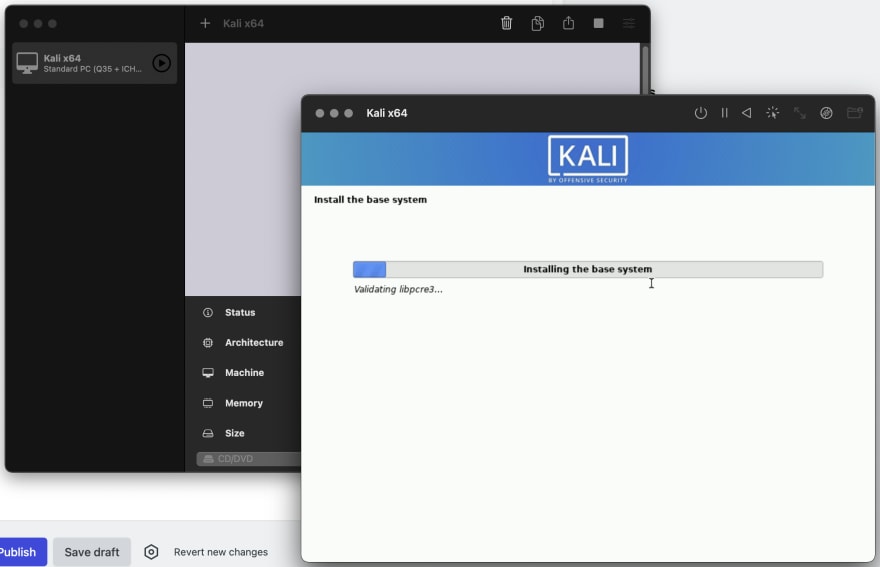Select the Memory label

(x=244, y=403)
